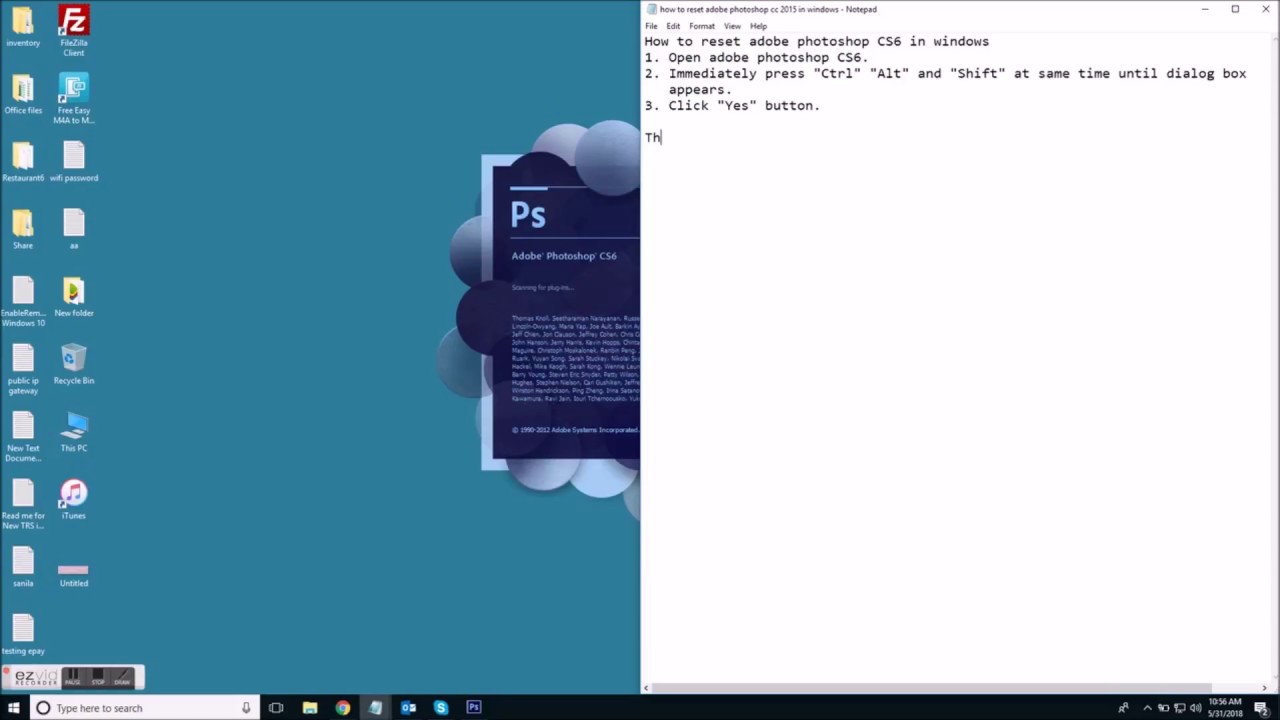The width and height of the screenshot is (1280, 720).
Task: Launch FileZilla Client desktop shortcut
Action: coord(73,29)
